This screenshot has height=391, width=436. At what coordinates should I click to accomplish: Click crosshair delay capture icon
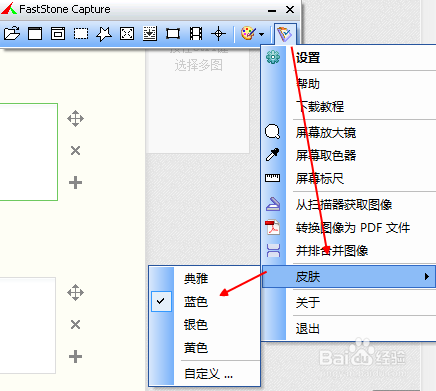point(219,34)
